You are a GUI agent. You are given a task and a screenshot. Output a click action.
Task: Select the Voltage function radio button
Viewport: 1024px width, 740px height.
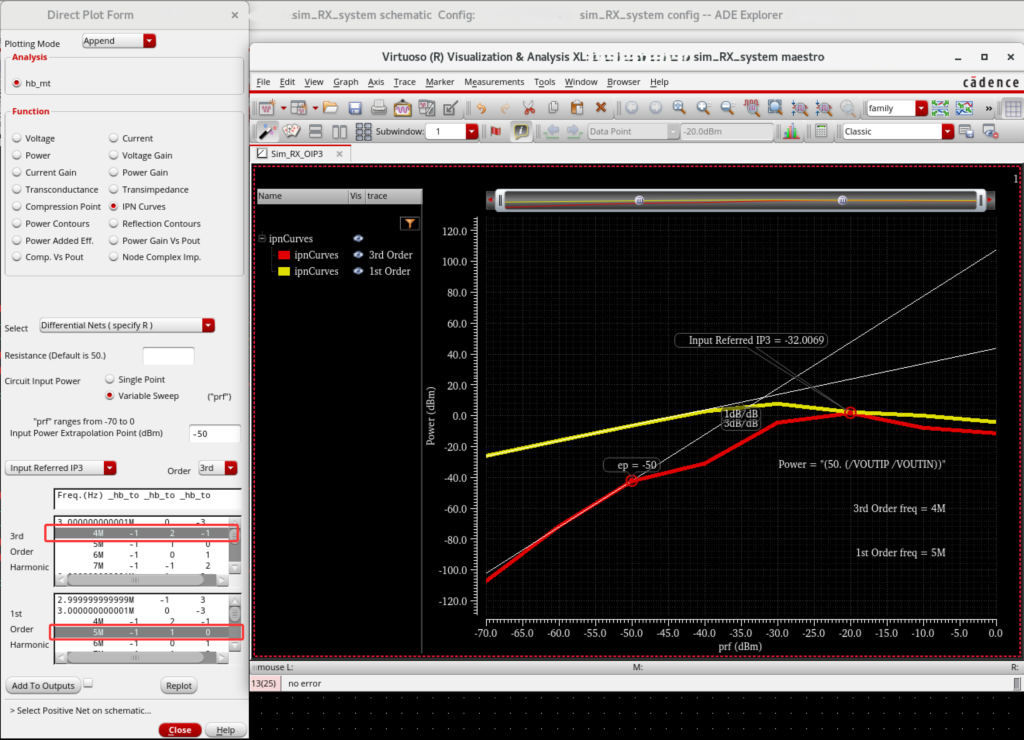pyautogui.click(x=17, y=138)
